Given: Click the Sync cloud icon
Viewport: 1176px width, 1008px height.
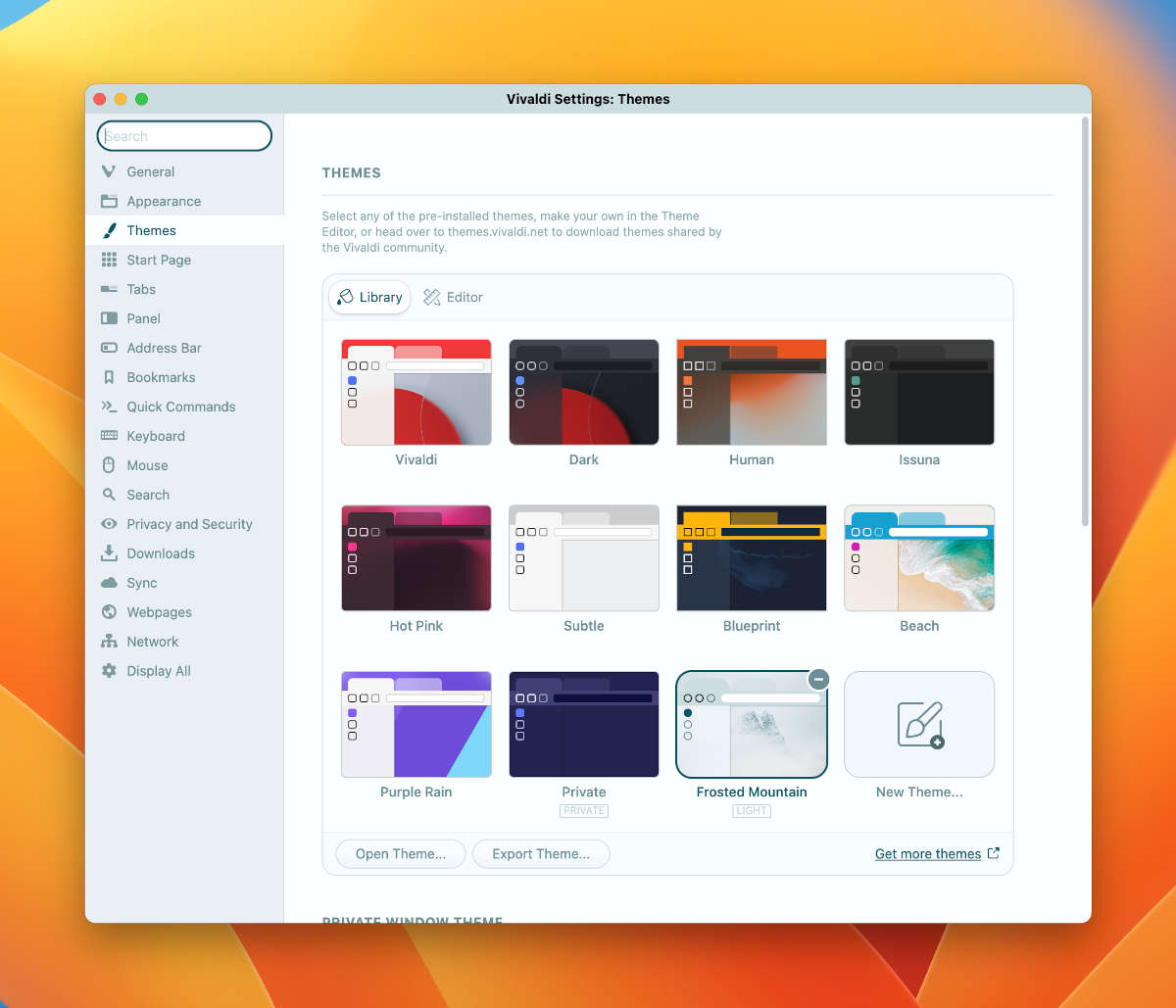Looking at the screenshot, I should pyautogui.click(x=109, y=583).
